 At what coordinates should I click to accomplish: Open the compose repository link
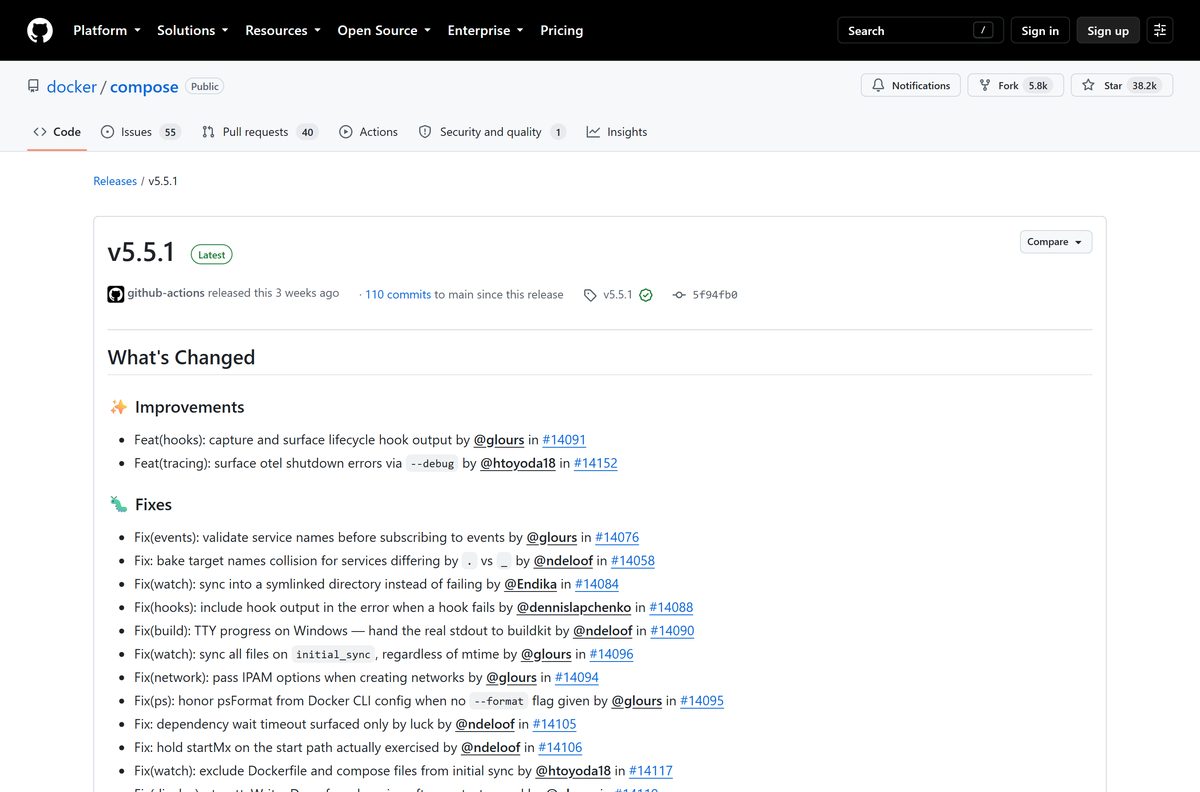point(144,87)
